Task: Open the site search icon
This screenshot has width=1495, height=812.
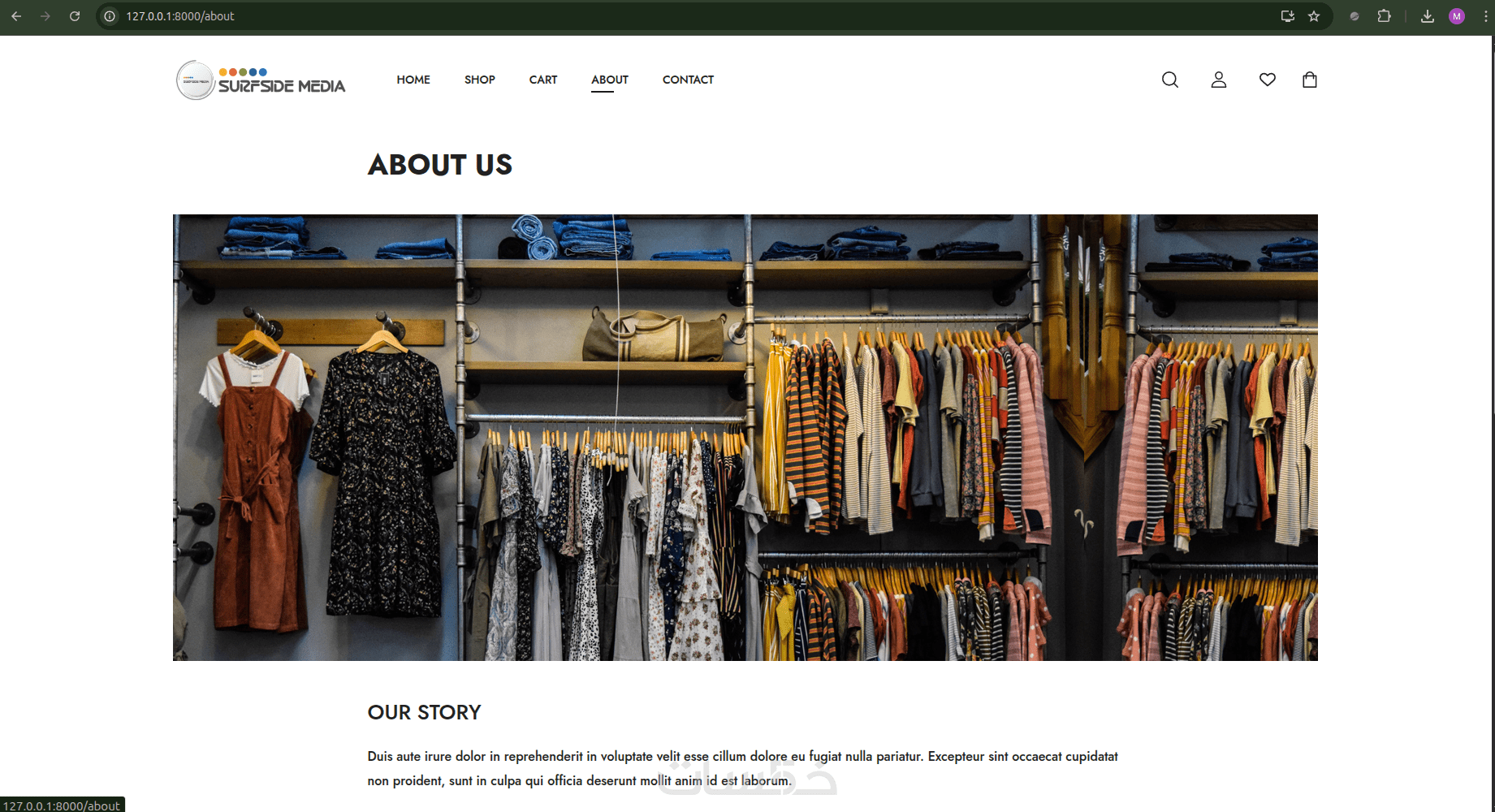Action: tap(1169, 80)
